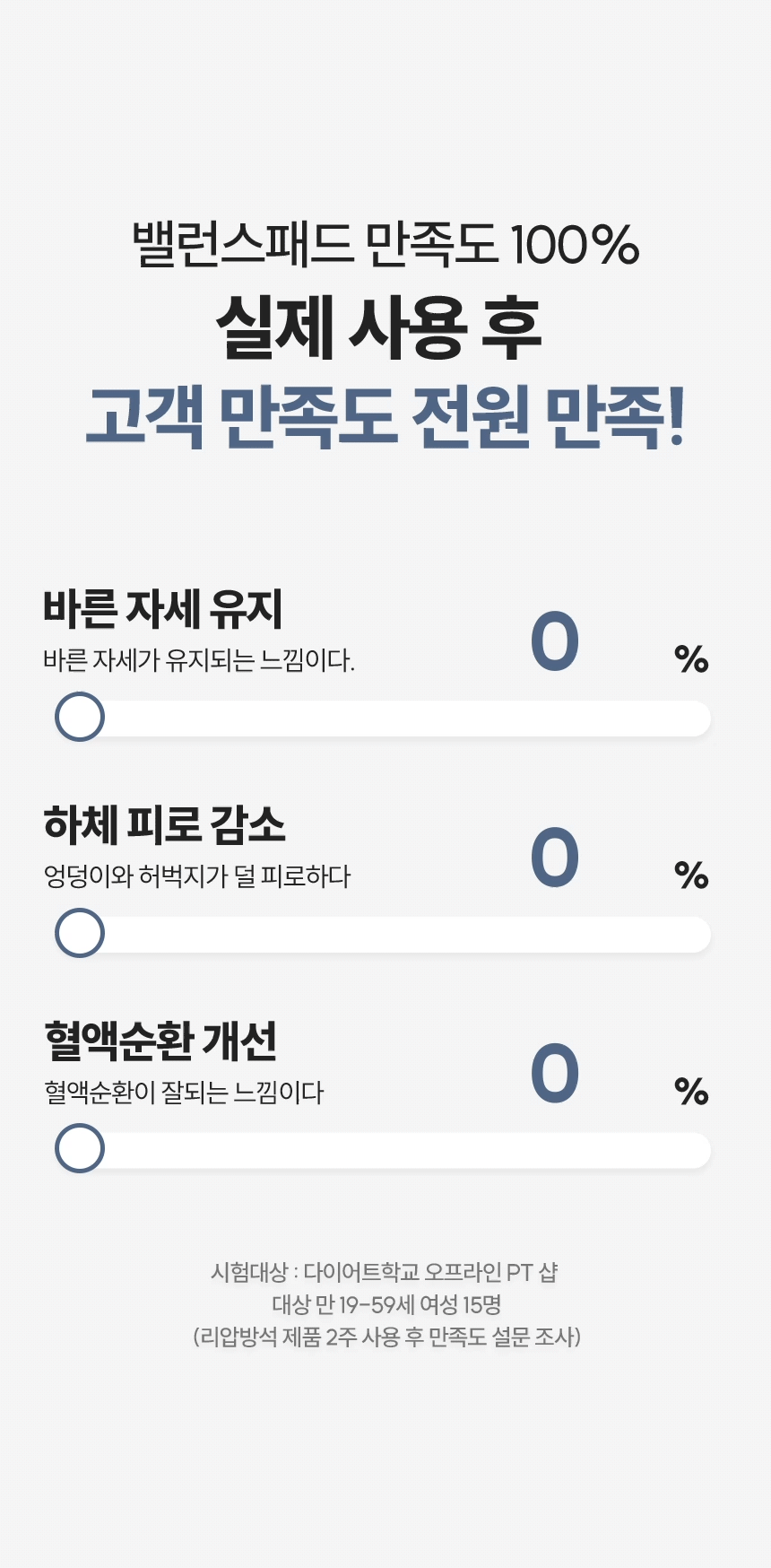Click the 하체 피로 감소 slider handle

click(x=80, y=933)
